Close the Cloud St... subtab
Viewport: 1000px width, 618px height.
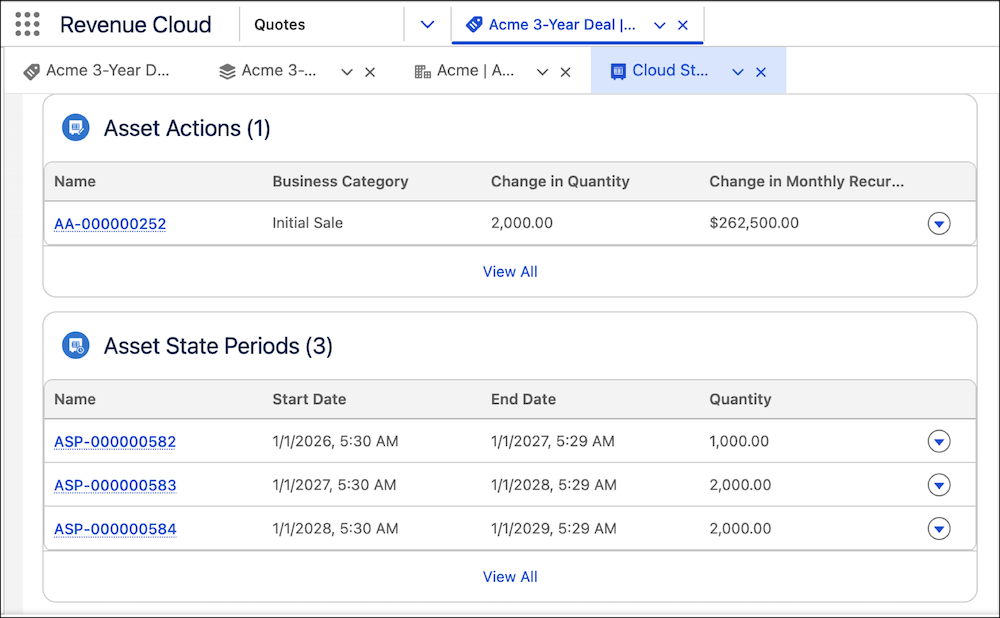[x=761, y=72]
